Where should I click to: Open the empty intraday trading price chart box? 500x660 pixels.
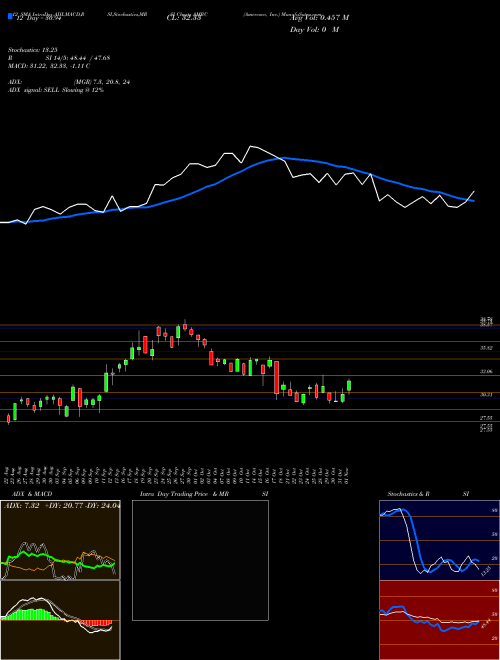tap(200, 560)
